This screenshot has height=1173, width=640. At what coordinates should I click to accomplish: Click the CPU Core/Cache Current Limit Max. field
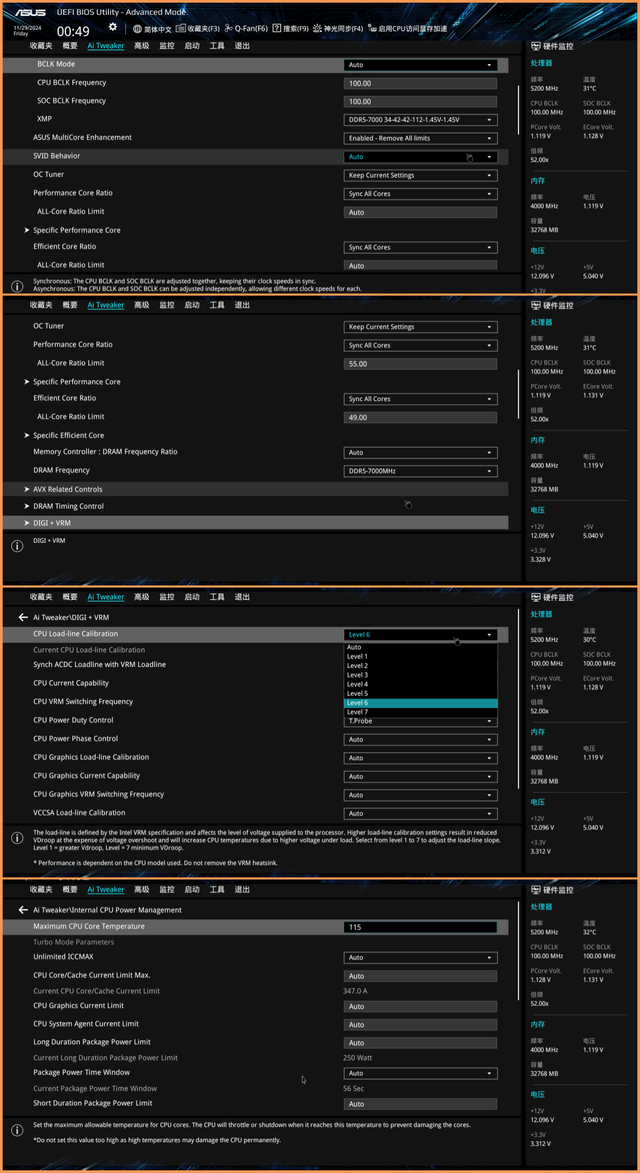tap(420, 976)
